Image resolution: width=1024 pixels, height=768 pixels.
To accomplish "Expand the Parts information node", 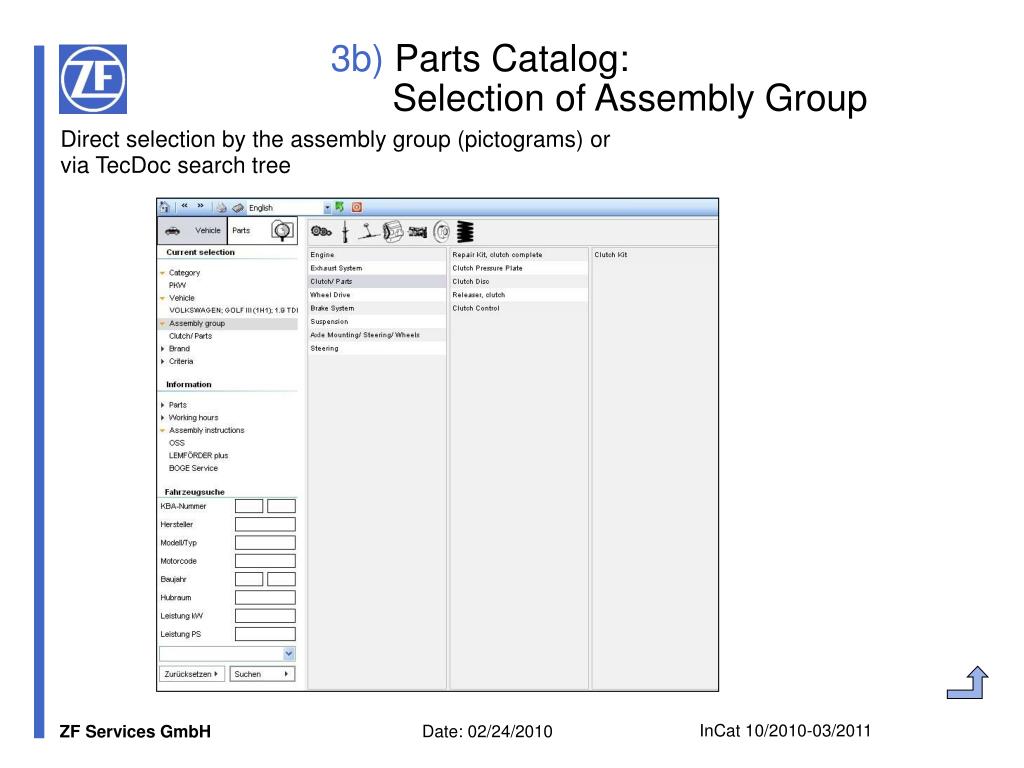I will click(163, 405).
